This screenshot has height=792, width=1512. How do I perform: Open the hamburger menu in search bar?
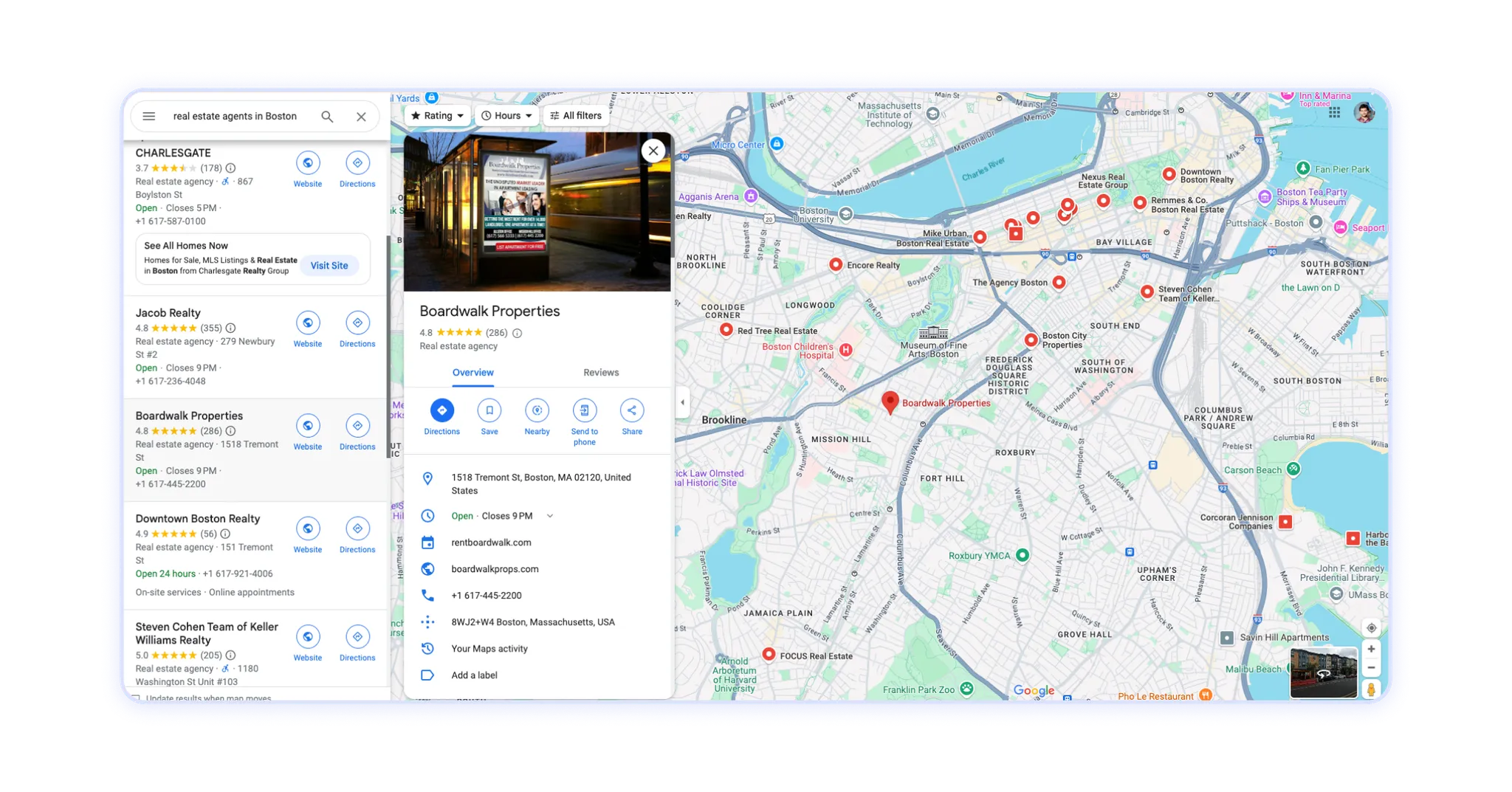[x=148, y=117]
